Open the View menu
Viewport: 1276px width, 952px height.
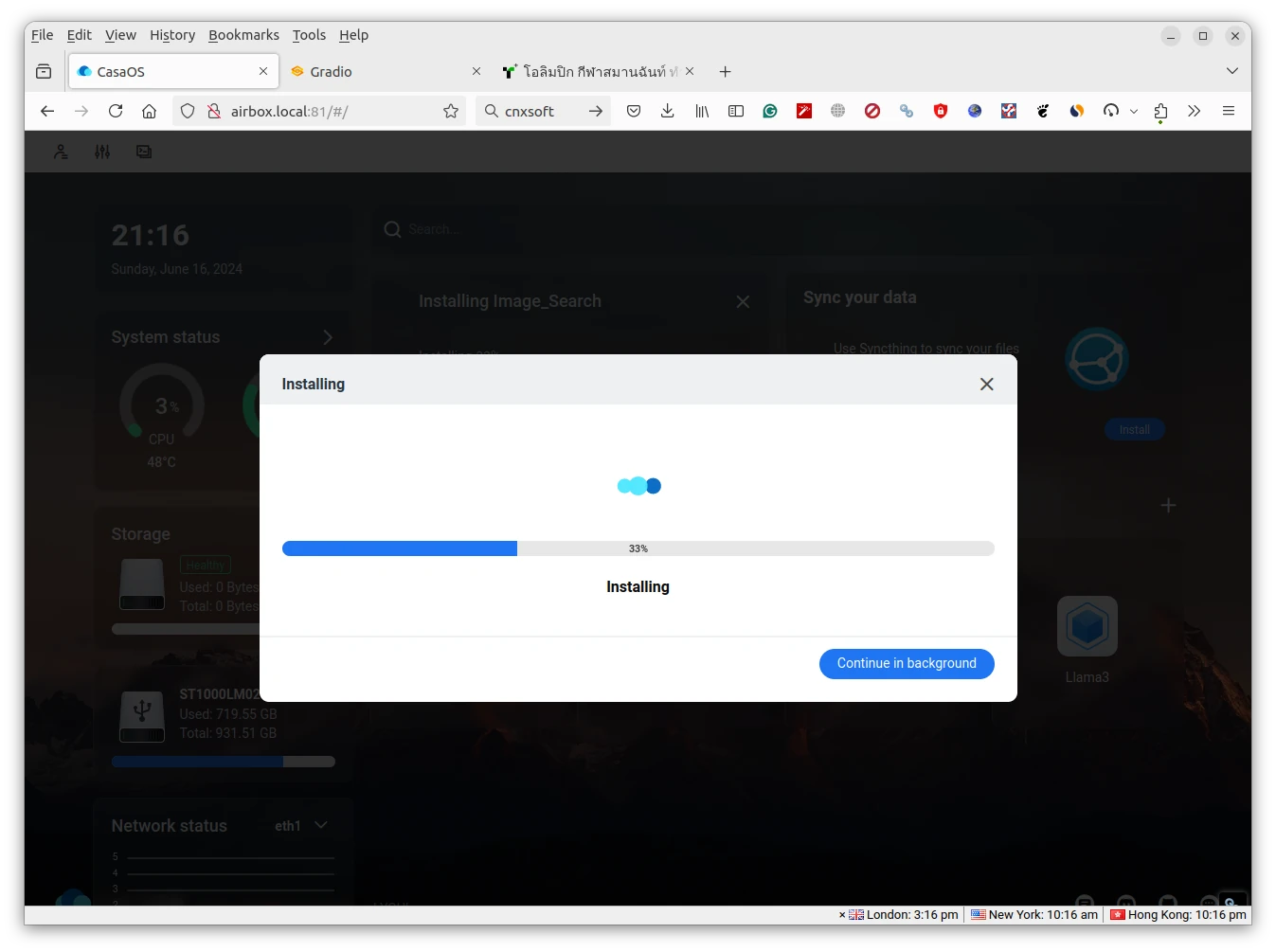tap(120, 35)
